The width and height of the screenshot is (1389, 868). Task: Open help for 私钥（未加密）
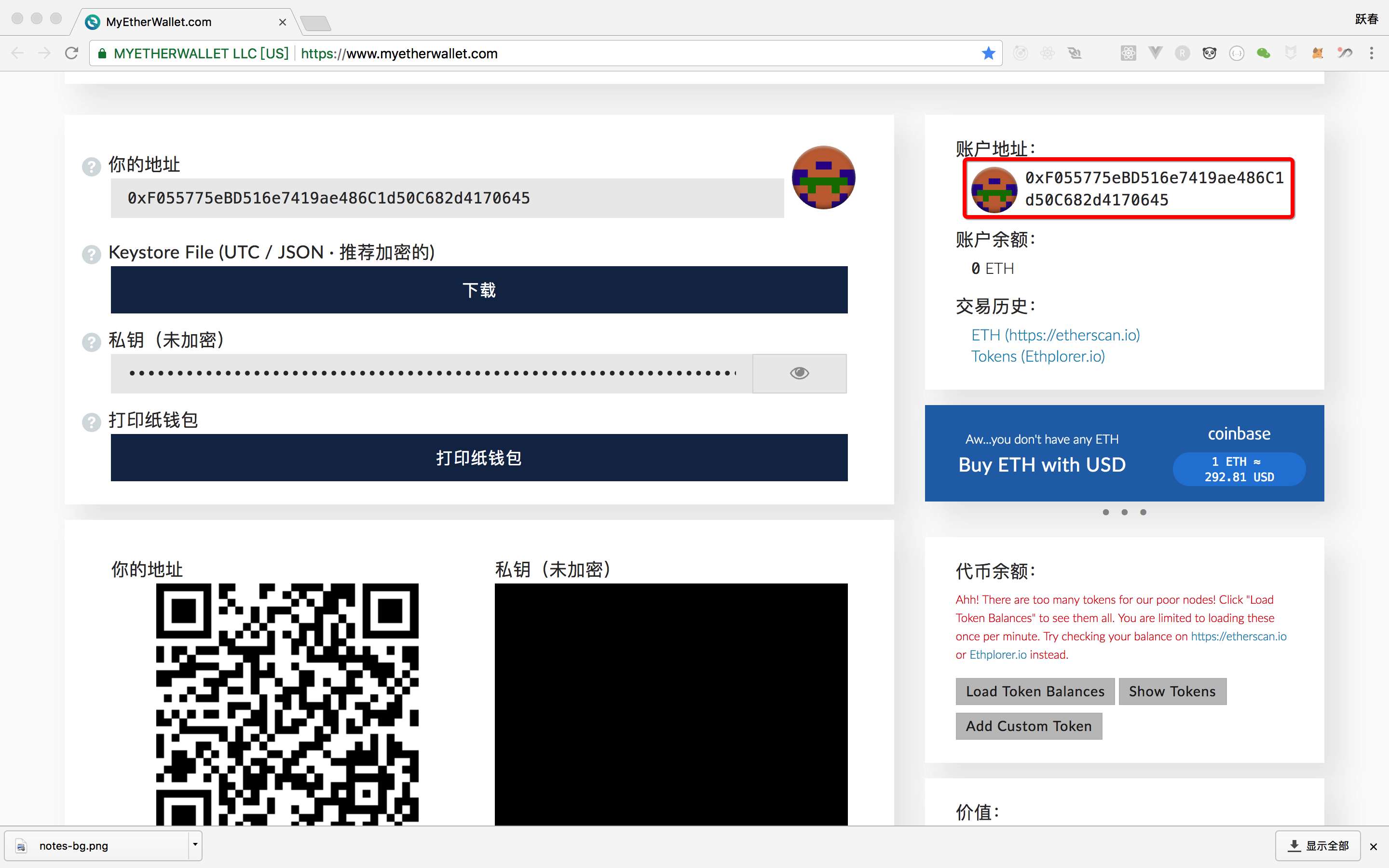point(91,341)
